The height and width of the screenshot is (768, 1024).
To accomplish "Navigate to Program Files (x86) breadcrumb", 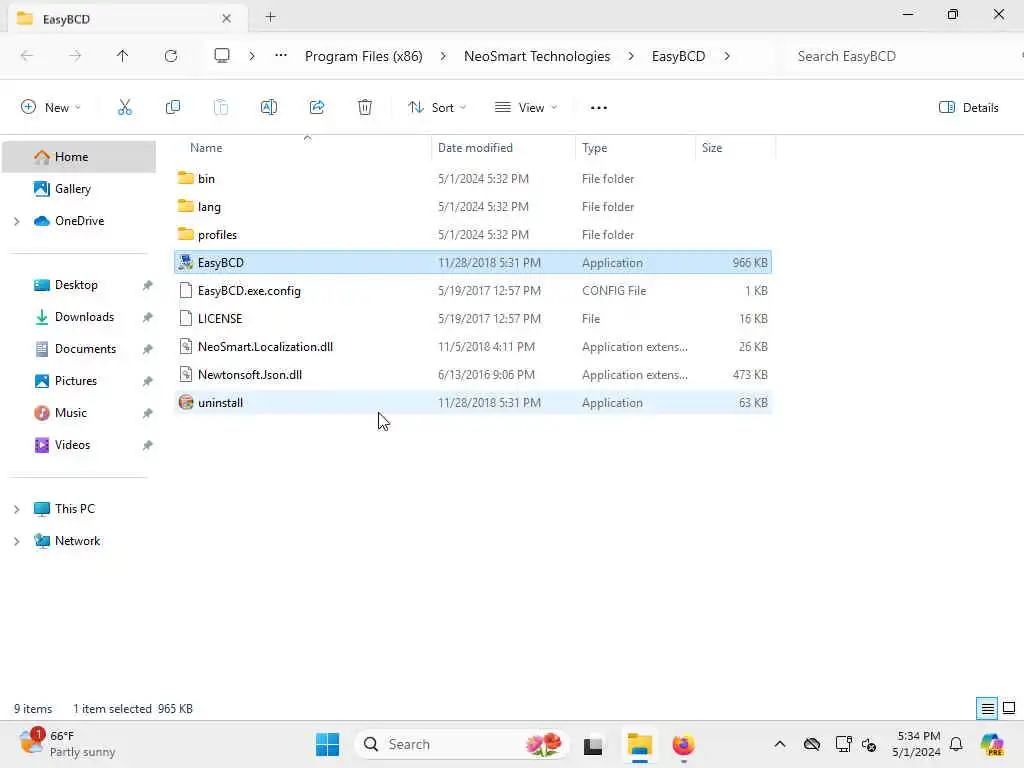I will pyautogui.click(x=364, y=56).
